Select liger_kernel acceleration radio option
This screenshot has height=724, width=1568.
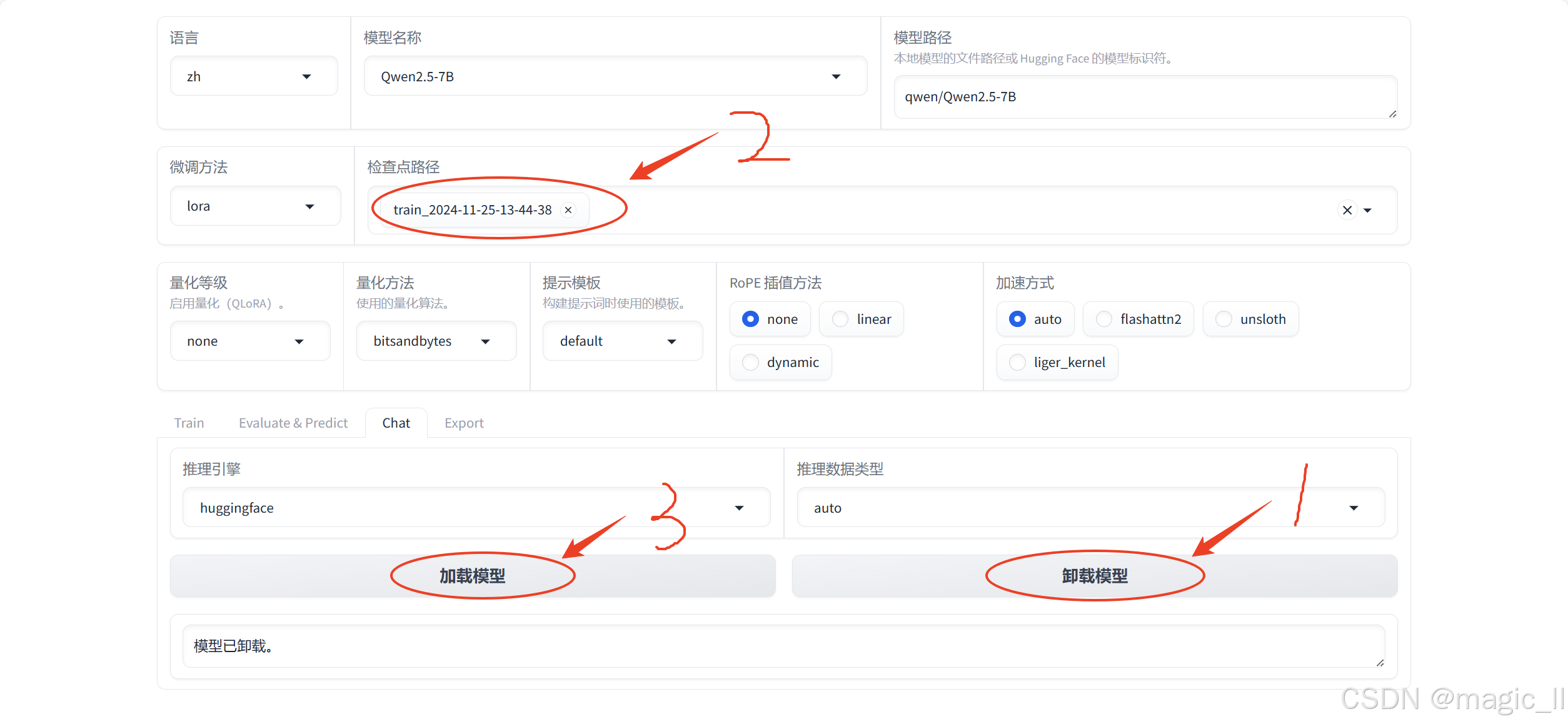click(x=1057, y=362)
